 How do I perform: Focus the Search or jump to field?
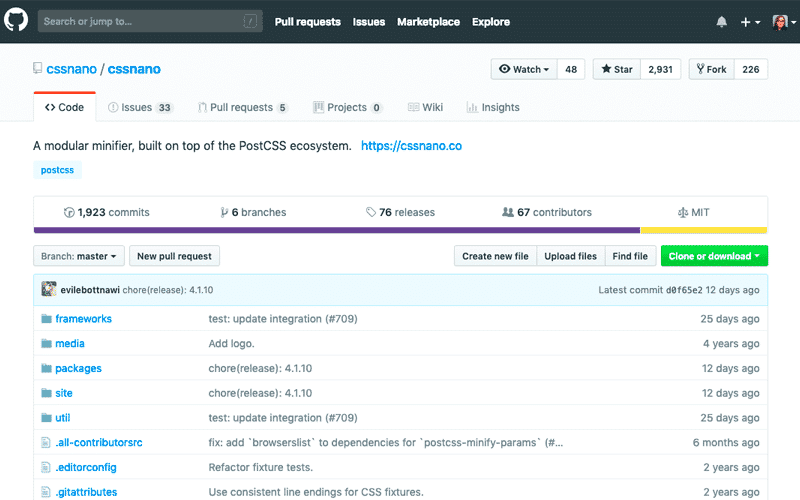coord(140,21)
